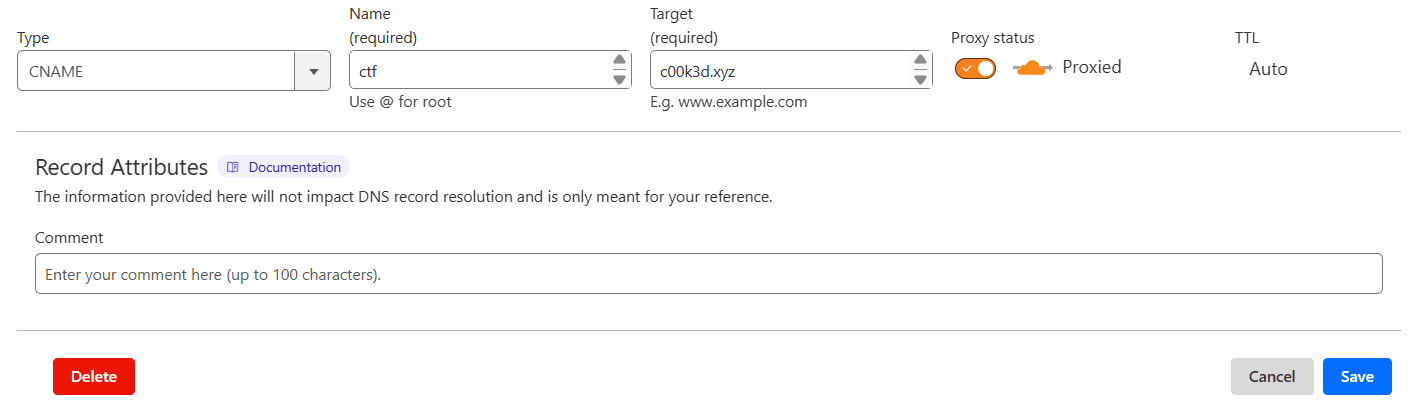Click the Name field up arrow
Viewport: 1414px width, 420px height.
(x=619, y=60)
